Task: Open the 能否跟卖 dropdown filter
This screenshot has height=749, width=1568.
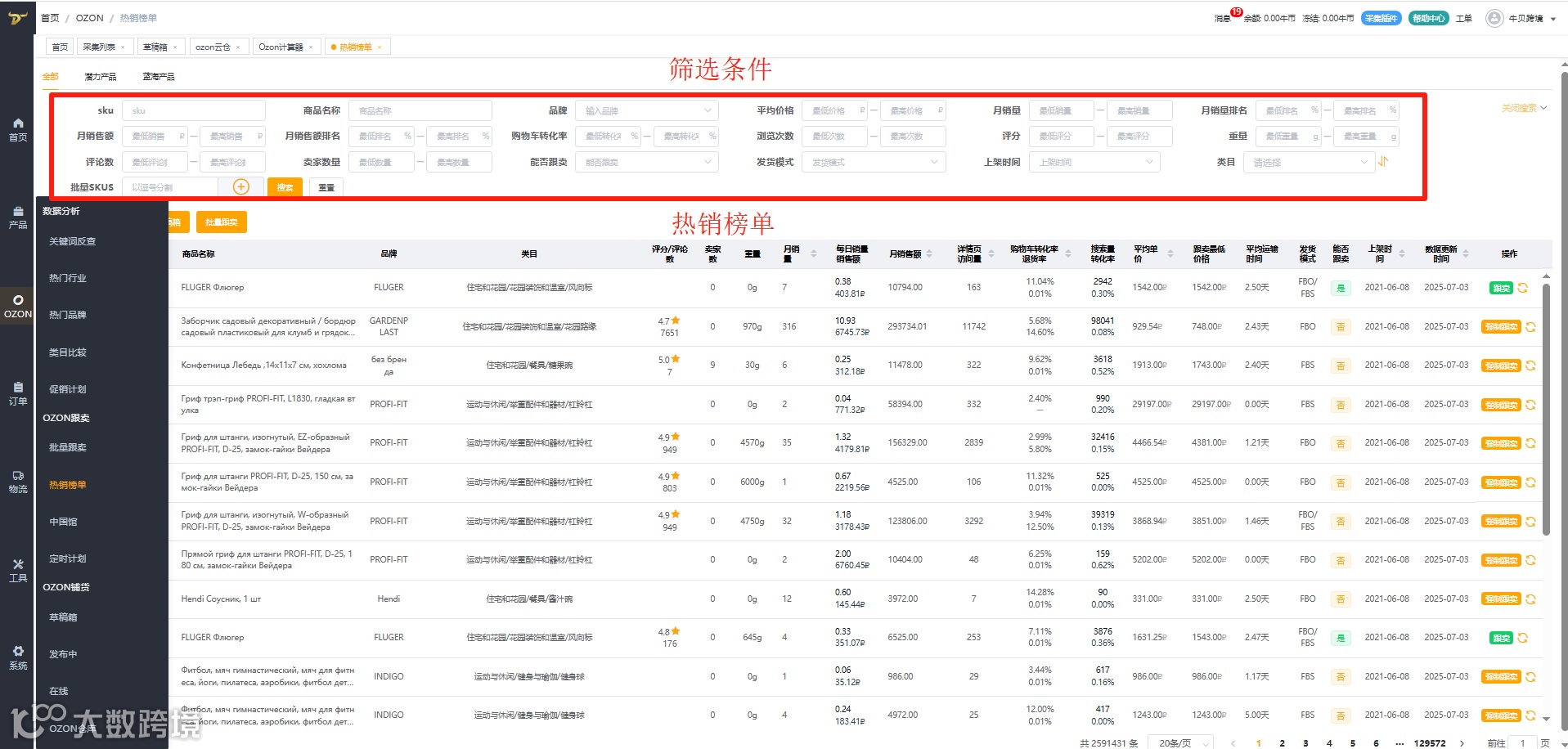Action: (647, 162)
